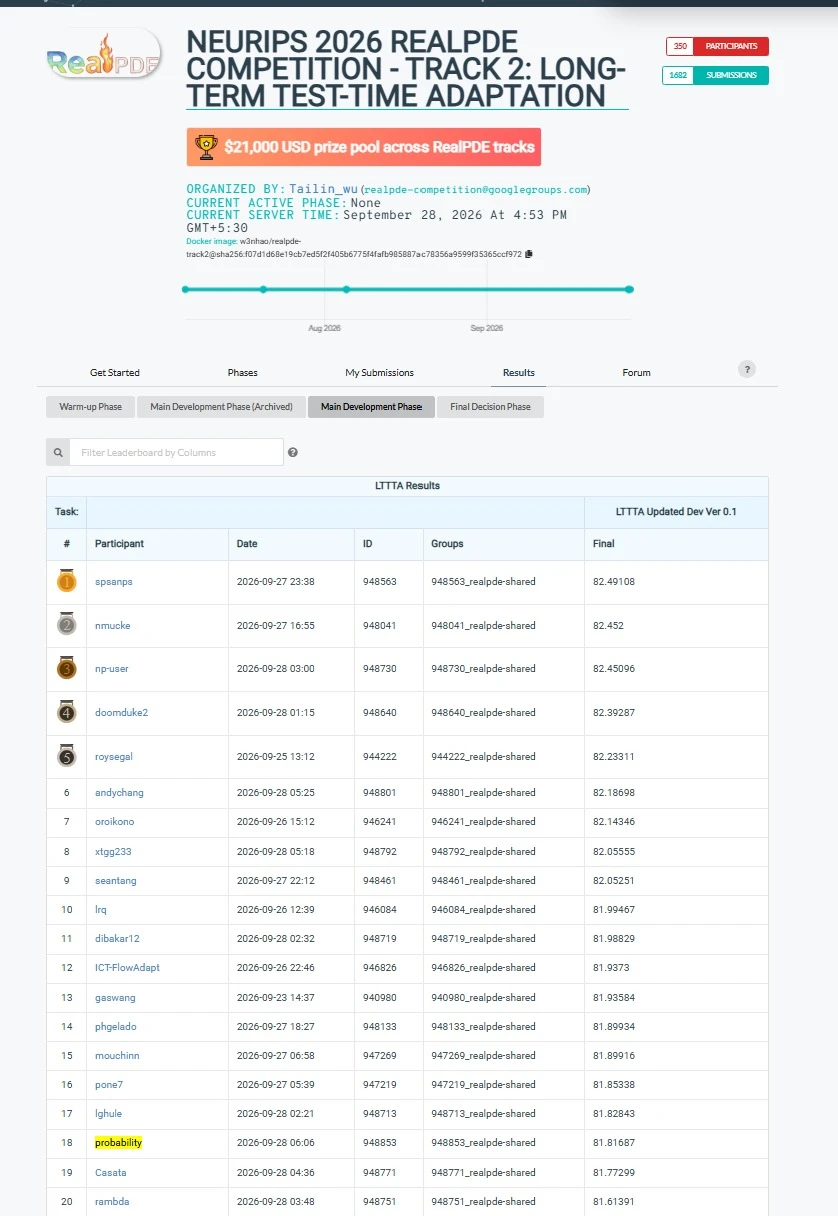The height and width of the screenshot is (1216, 838).
Task: Open participant gaswang profile link
Action: pos(115,998)
